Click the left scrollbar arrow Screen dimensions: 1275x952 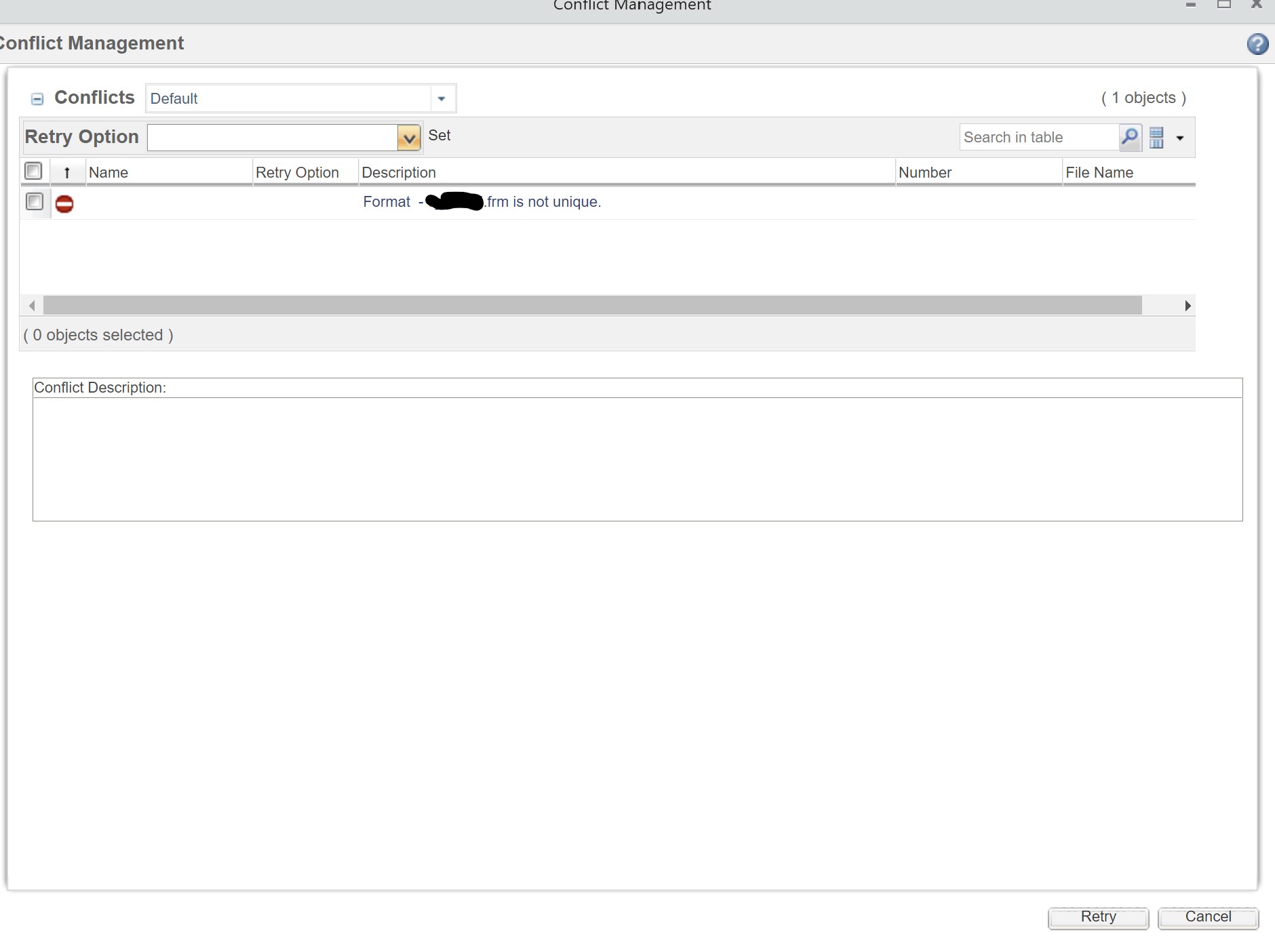point(32,306)
